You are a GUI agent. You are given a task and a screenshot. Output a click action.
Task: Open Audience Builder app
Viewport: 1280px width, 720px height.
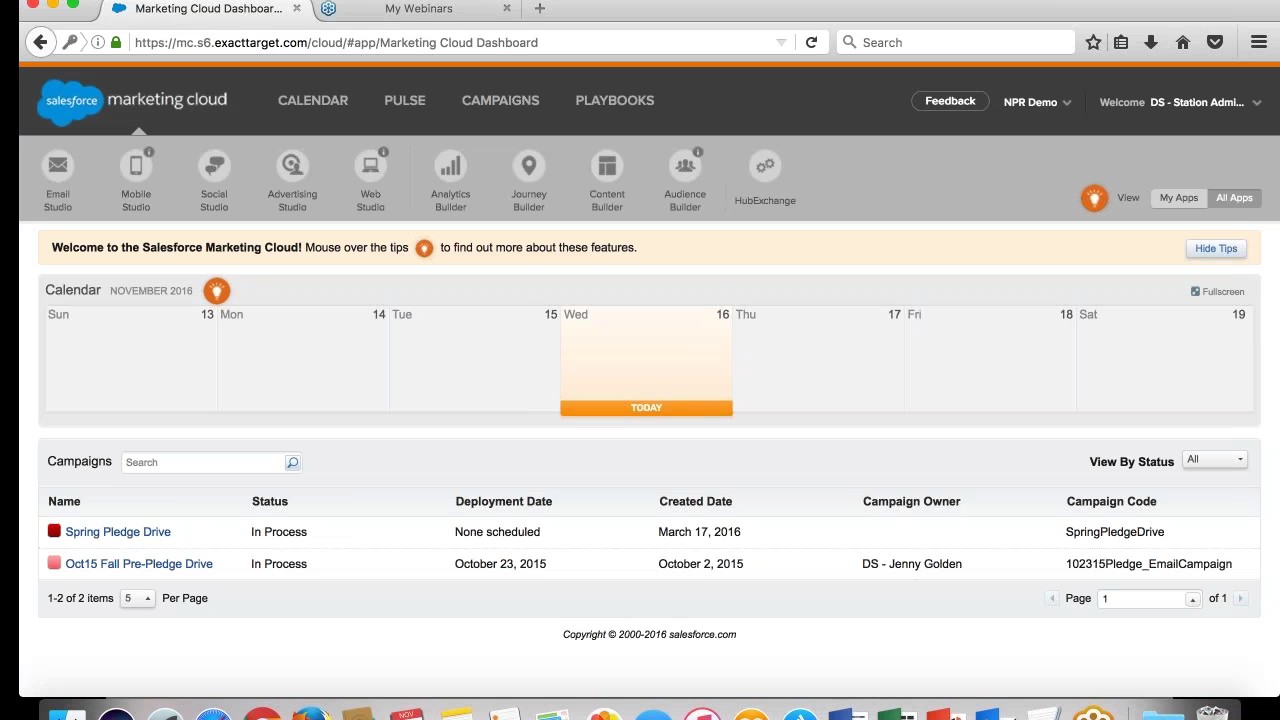click(x=685, y=181)
